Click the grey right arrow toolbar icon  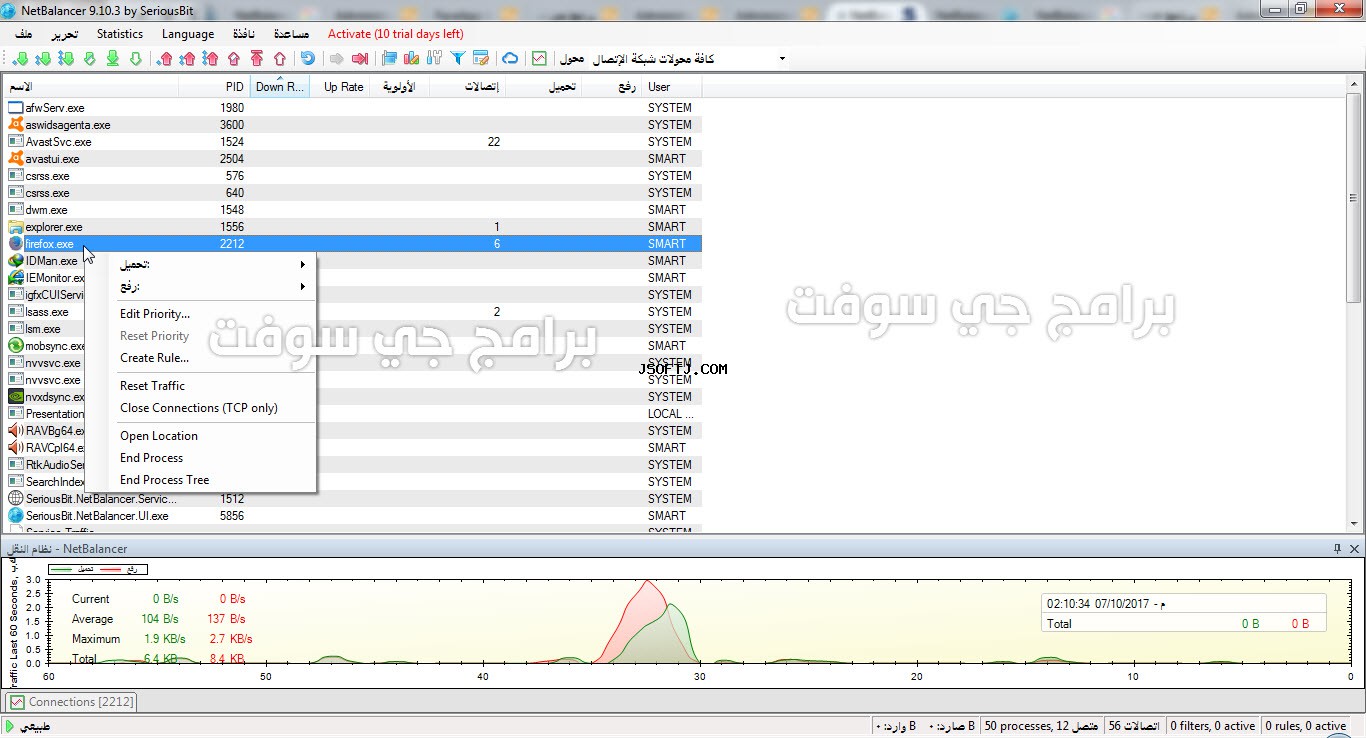pyautogui.click(x=337, y=59)
